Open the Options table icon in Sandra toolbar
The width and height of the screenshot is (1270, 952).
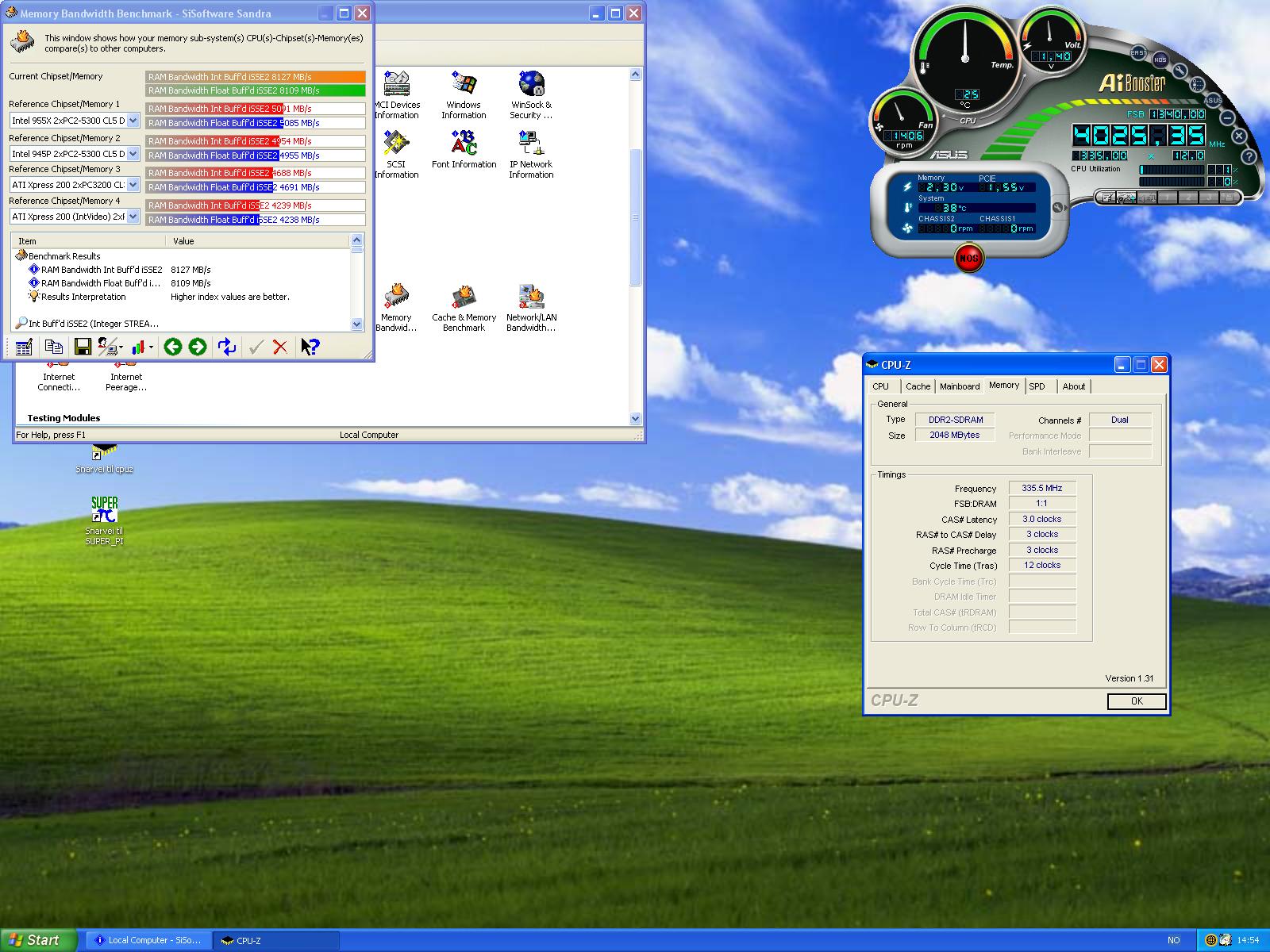tap(24, 347)
